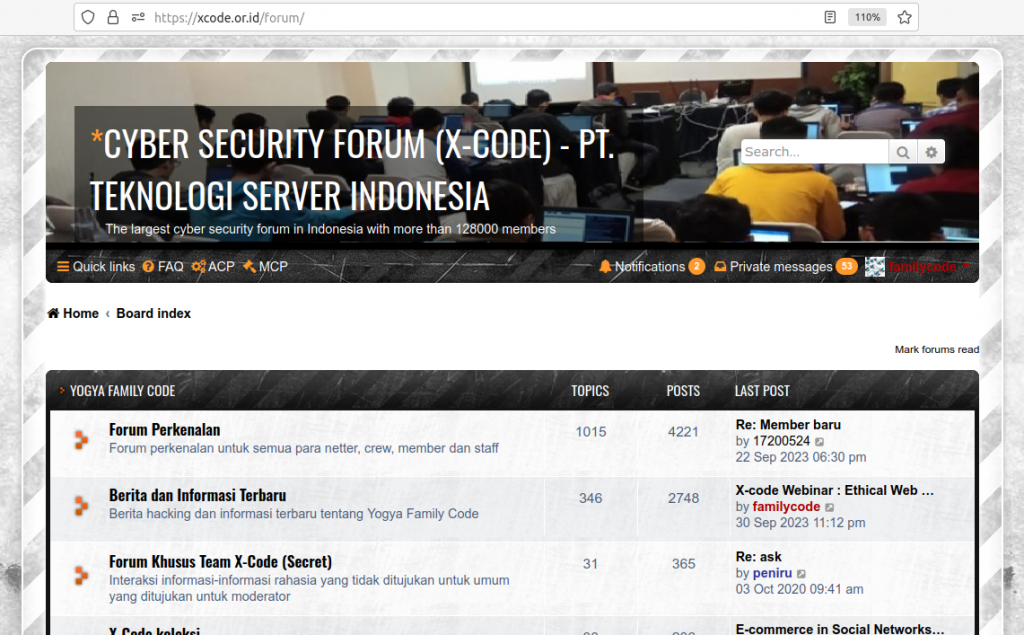
Task: Focus the Search… input box
Action: tap(815, 152)
